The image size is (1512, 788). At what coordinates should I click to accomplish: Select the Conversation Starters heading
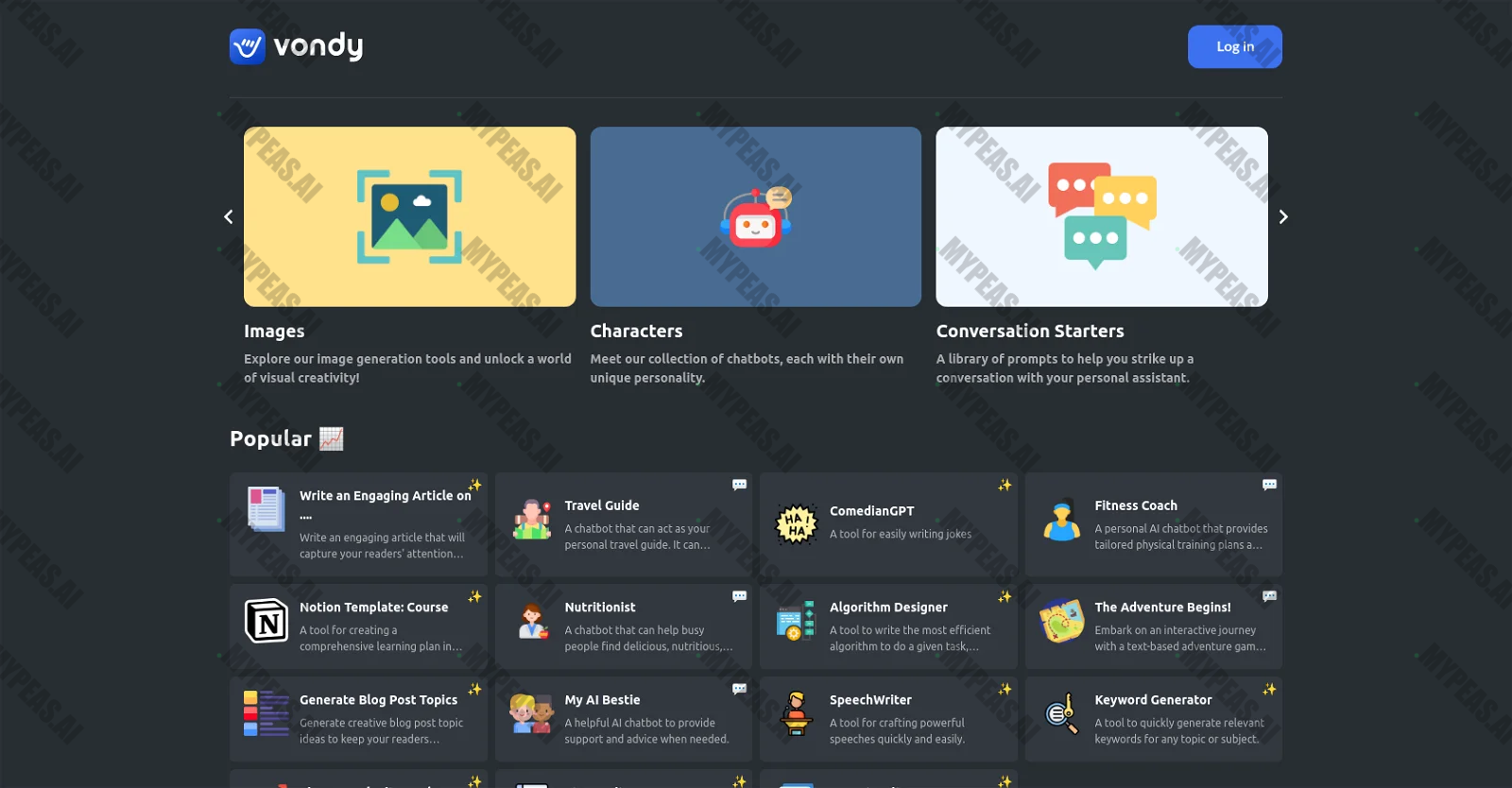coord(1029,332)
